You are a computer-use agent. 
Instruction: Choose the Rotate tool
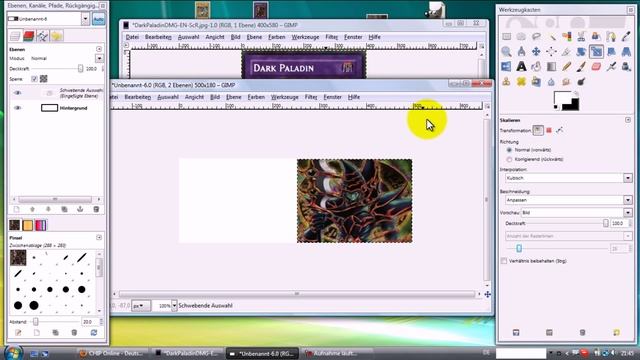coord(581,51)
